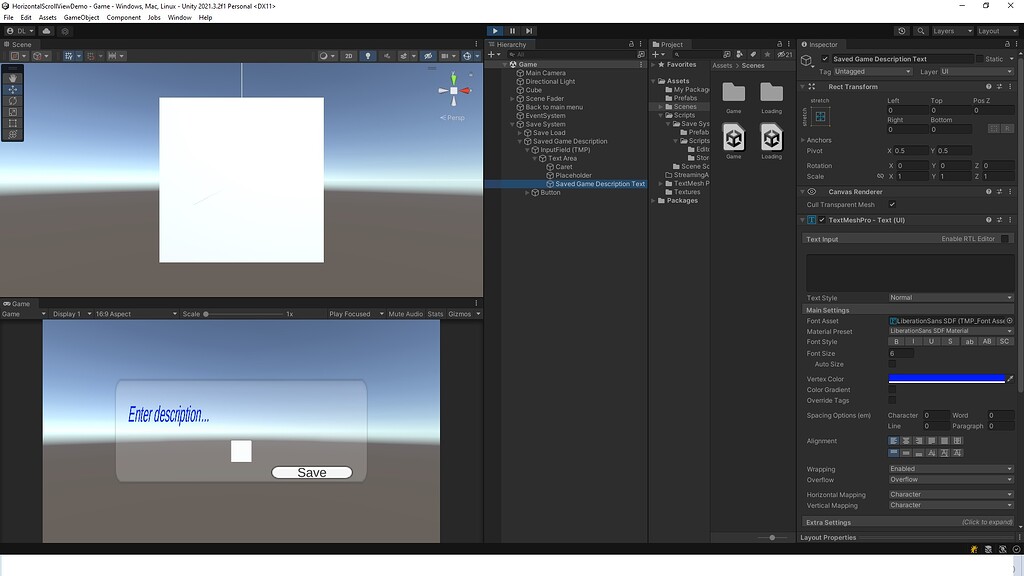
Task: Switch to the Scene tab
Action: 22,44
